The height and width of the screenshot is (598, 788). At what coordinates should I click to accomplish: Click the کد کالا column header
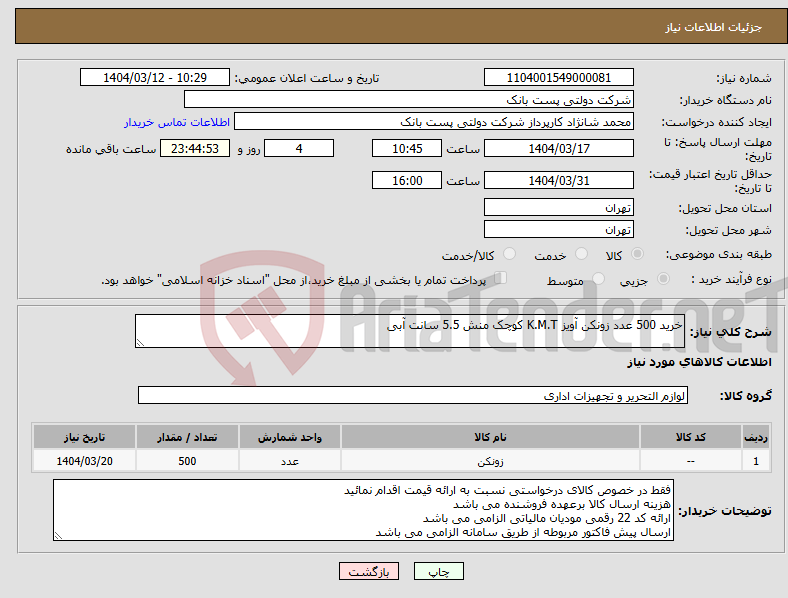click(691, 437)
